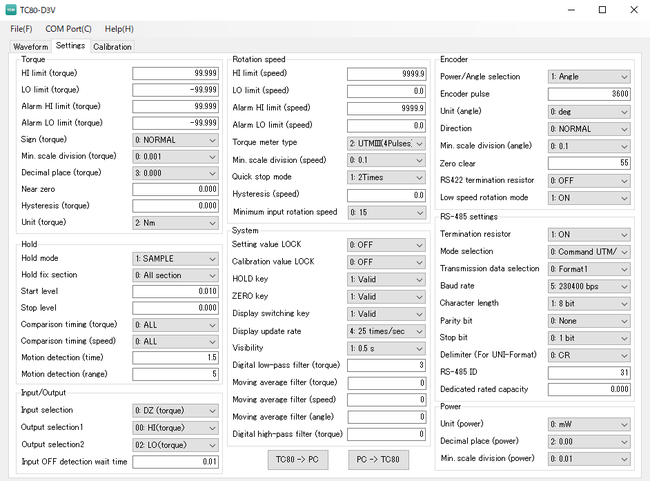Open the Baud rate dropdown
This screenshot has width=650, height=481.
(589, 285)
